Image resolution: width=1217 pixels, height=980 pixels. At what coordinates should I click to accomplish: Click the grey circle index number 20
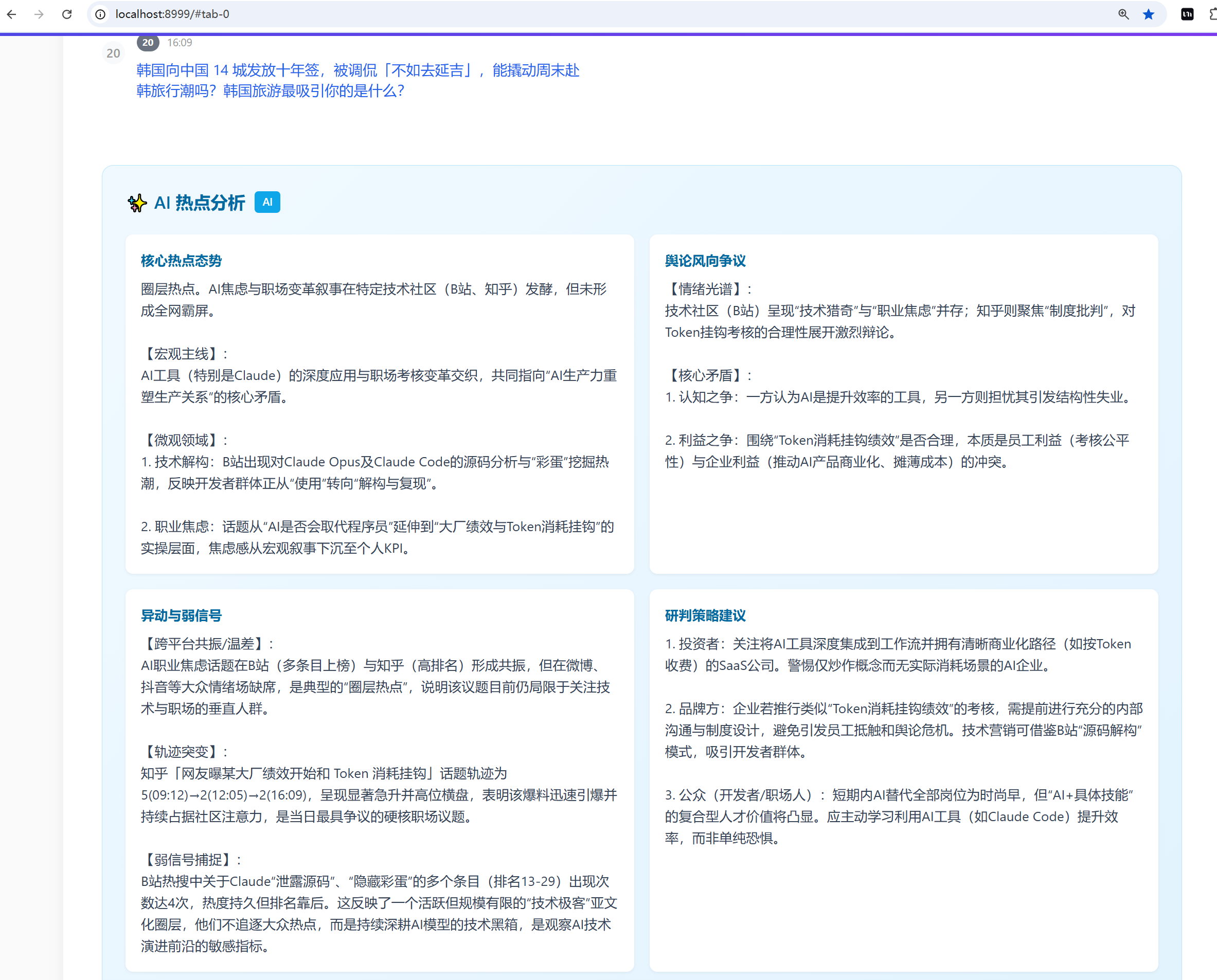point(113,53)
